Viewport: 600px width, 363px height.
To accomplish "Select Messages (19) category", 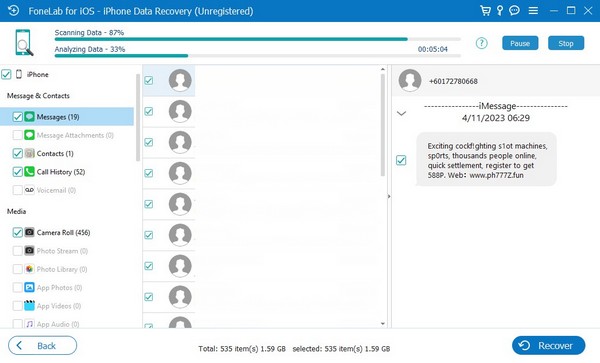I will (67, 117).
